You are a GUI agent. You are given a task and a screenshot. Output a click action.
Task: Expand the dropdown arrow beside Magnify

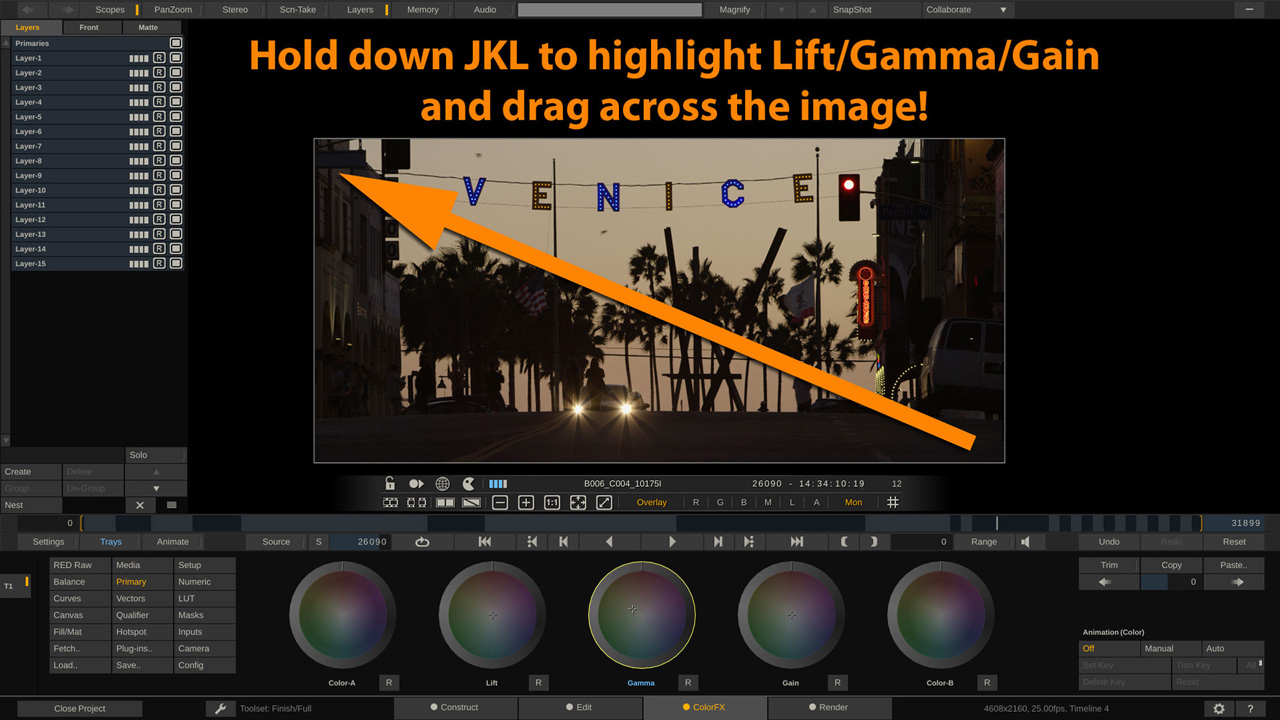point(782,10)
